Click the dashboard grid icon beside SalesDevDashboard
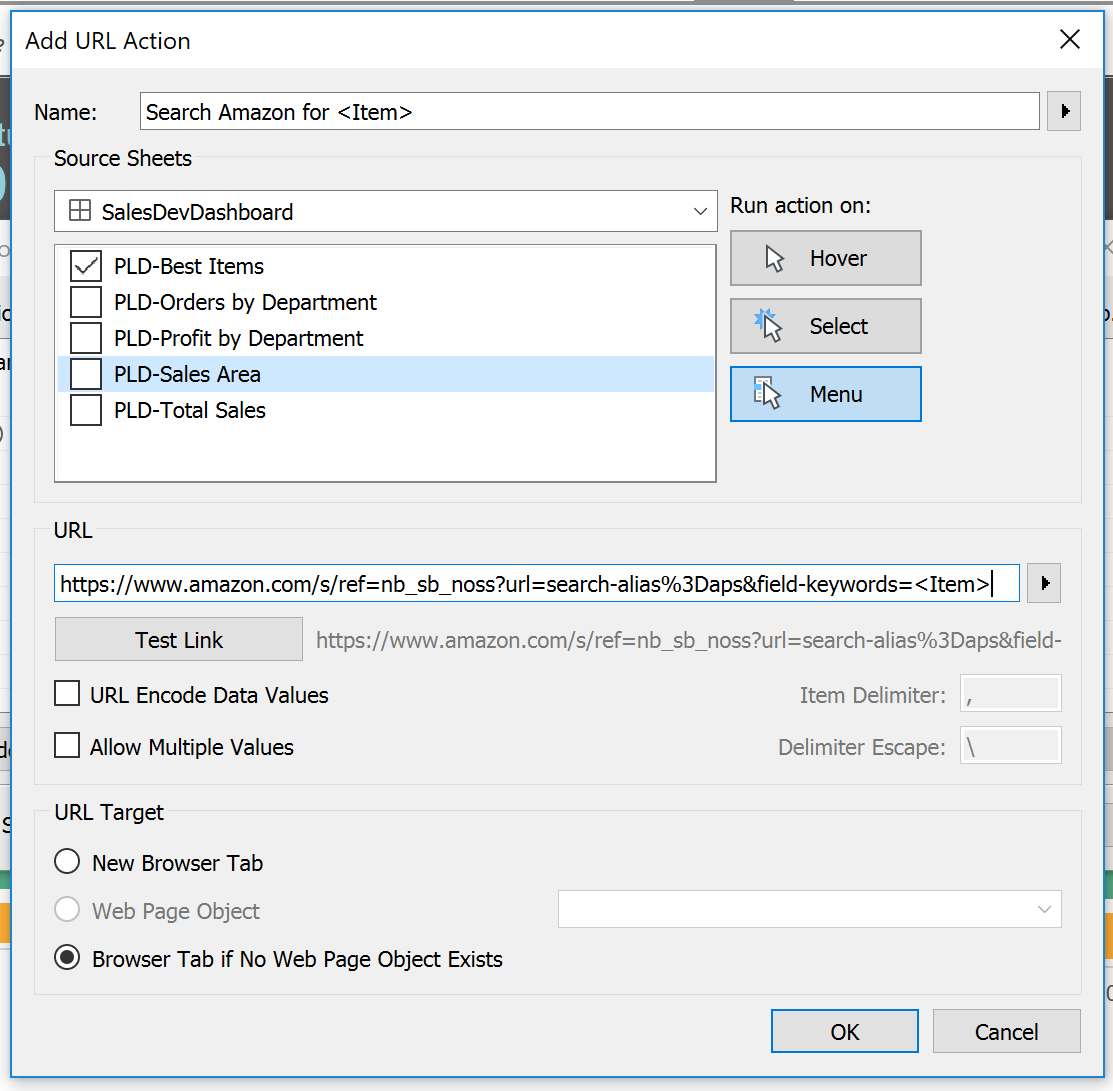Image resolution: width=1113 pixels, height=1091 pixels. (80, 211)
